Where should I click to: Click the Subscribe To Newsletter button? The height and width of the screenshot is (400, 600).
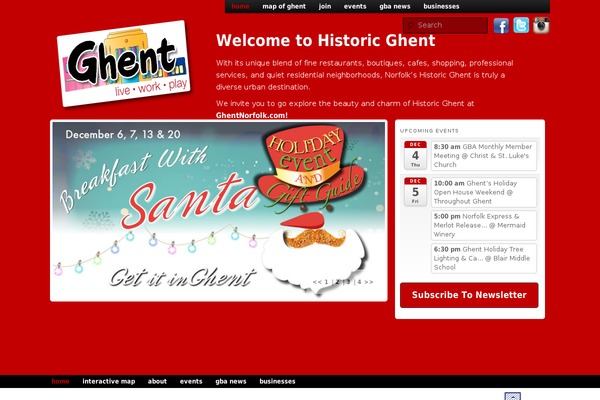pos(469,295)
